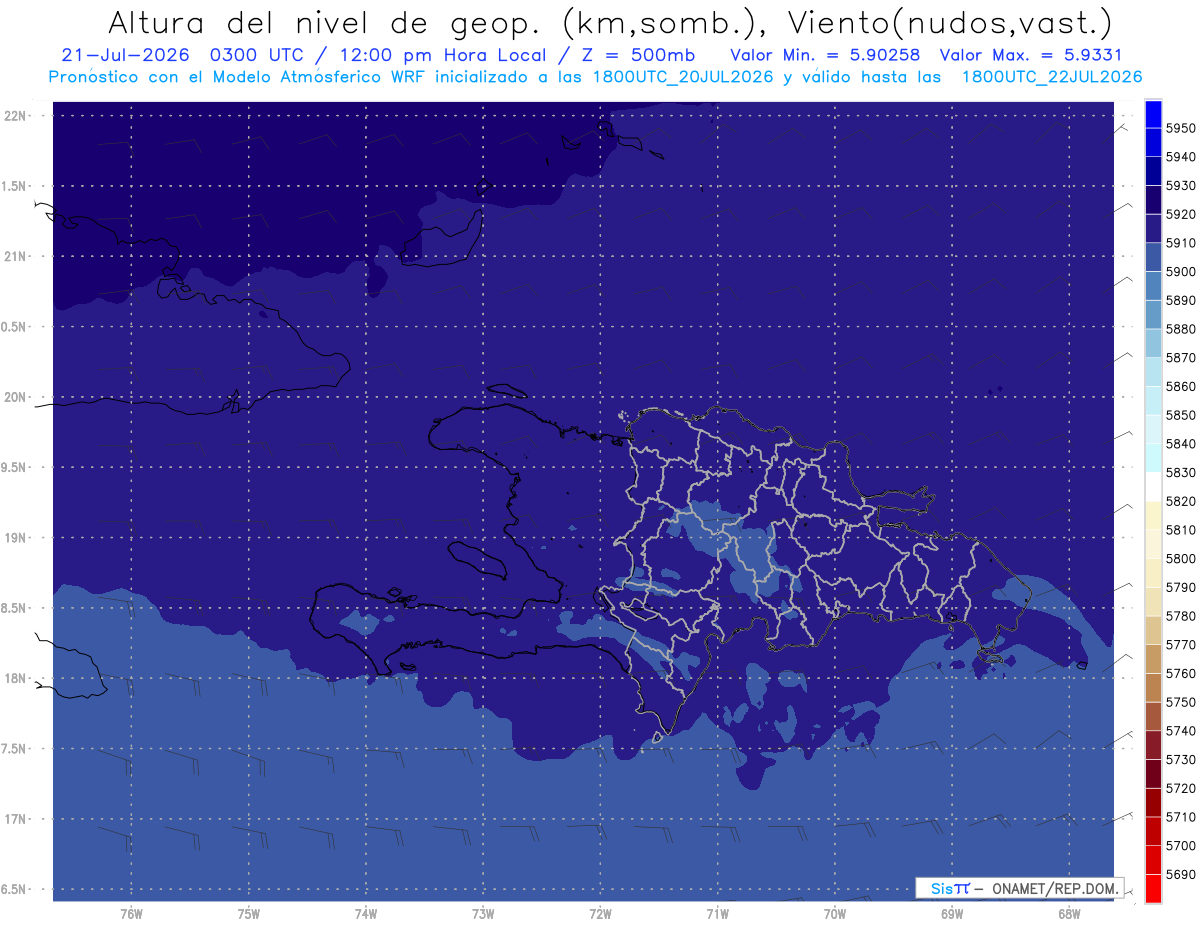
Task: Click the "68W" longitude label
Action: (1069, 913)
